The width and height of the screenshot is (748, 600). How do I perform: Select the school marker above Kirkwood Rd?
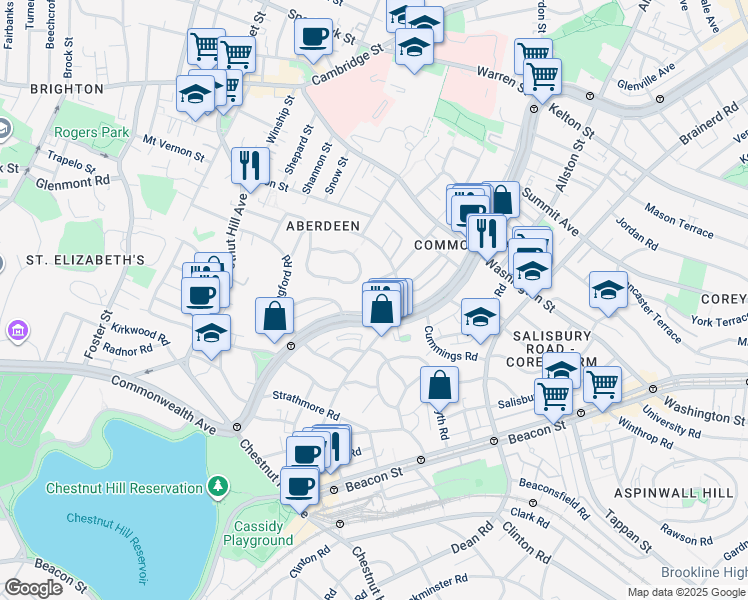pos(211,334)
